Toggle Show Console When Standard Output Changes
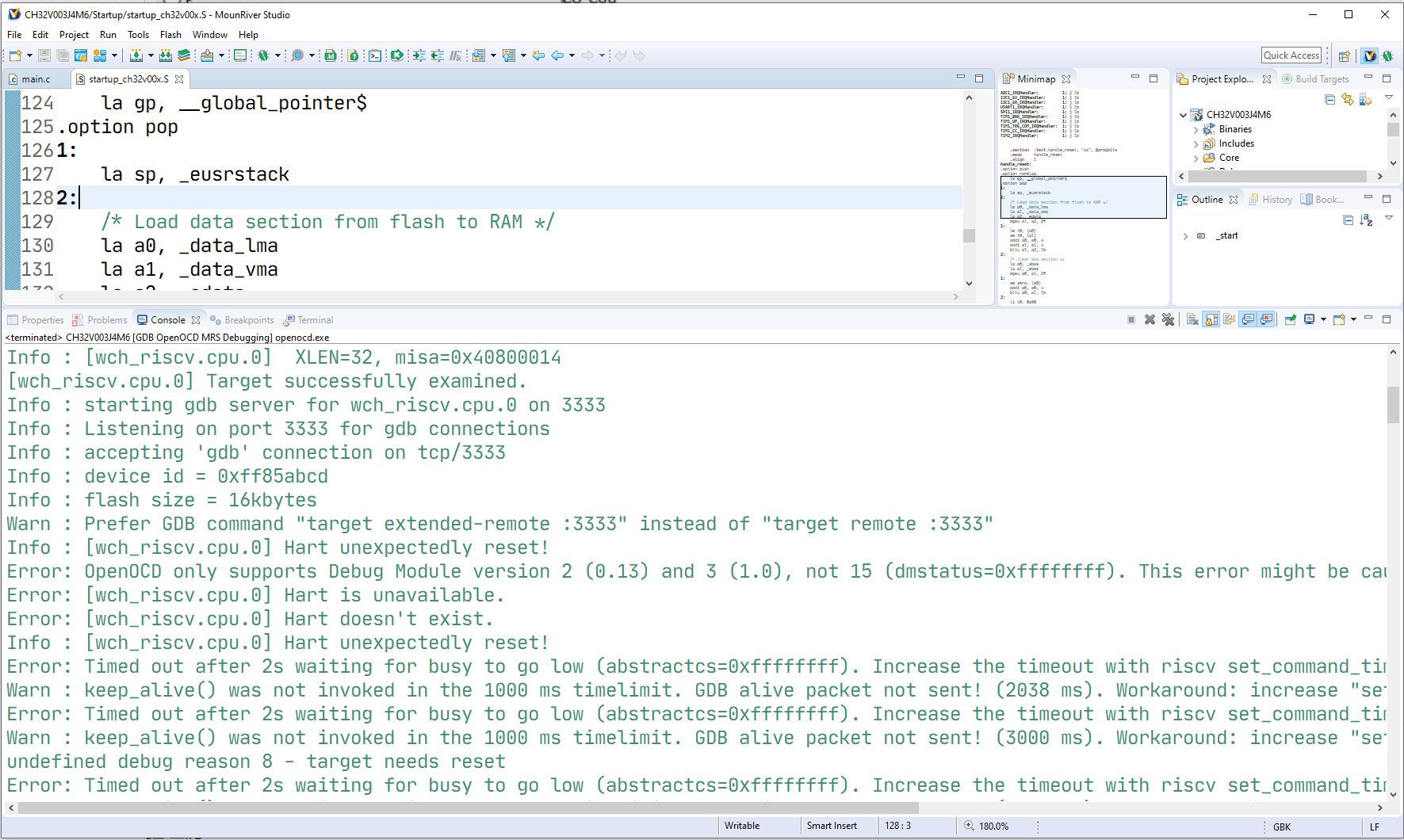 pyautogui.click(x=1248, y=319)
